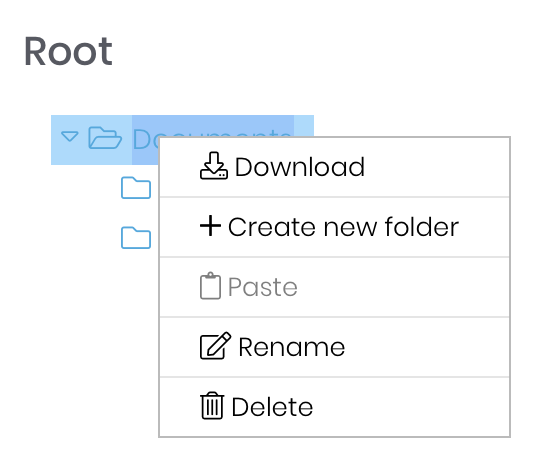
Task: Click the open folder icon of Documents
Action: (105, 138)
